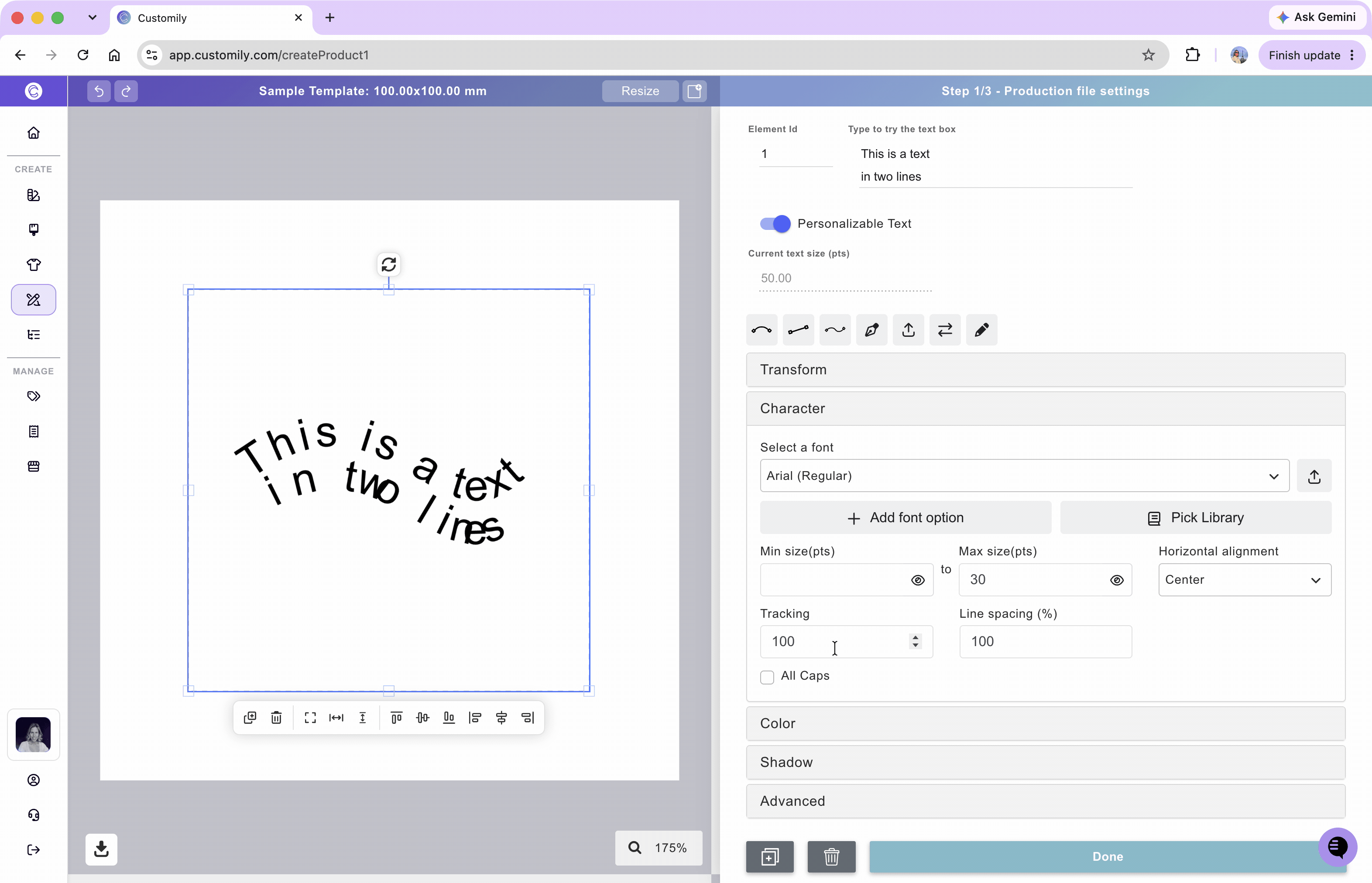Click the download icon below canvas
The image size is (1372, 883).
point(102,849)
